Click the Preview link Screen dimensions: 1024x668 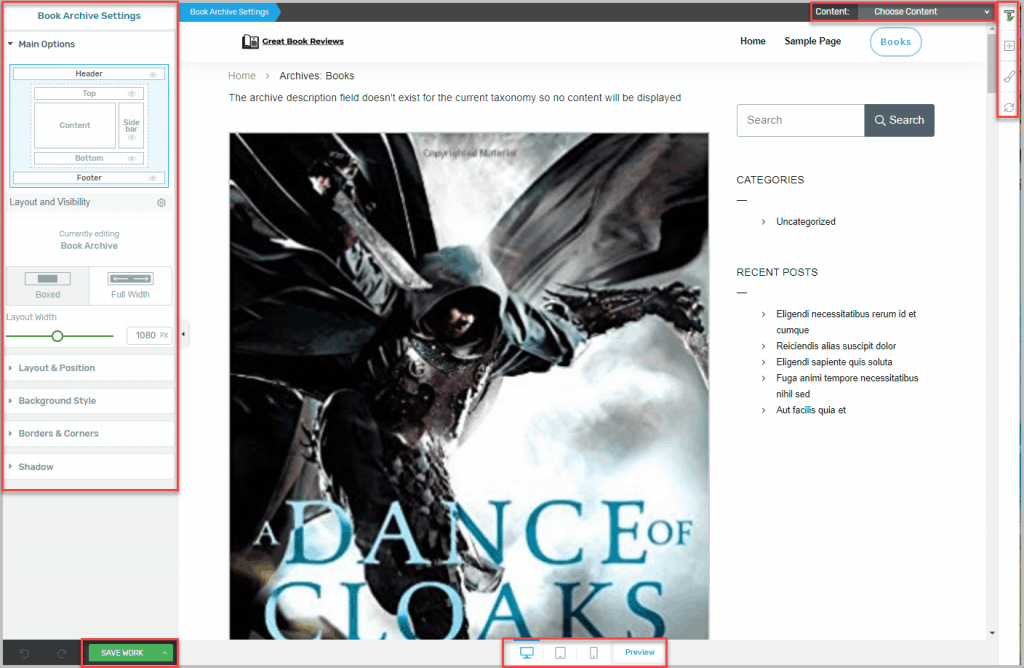pyautogui.click(x=639, y=653)
